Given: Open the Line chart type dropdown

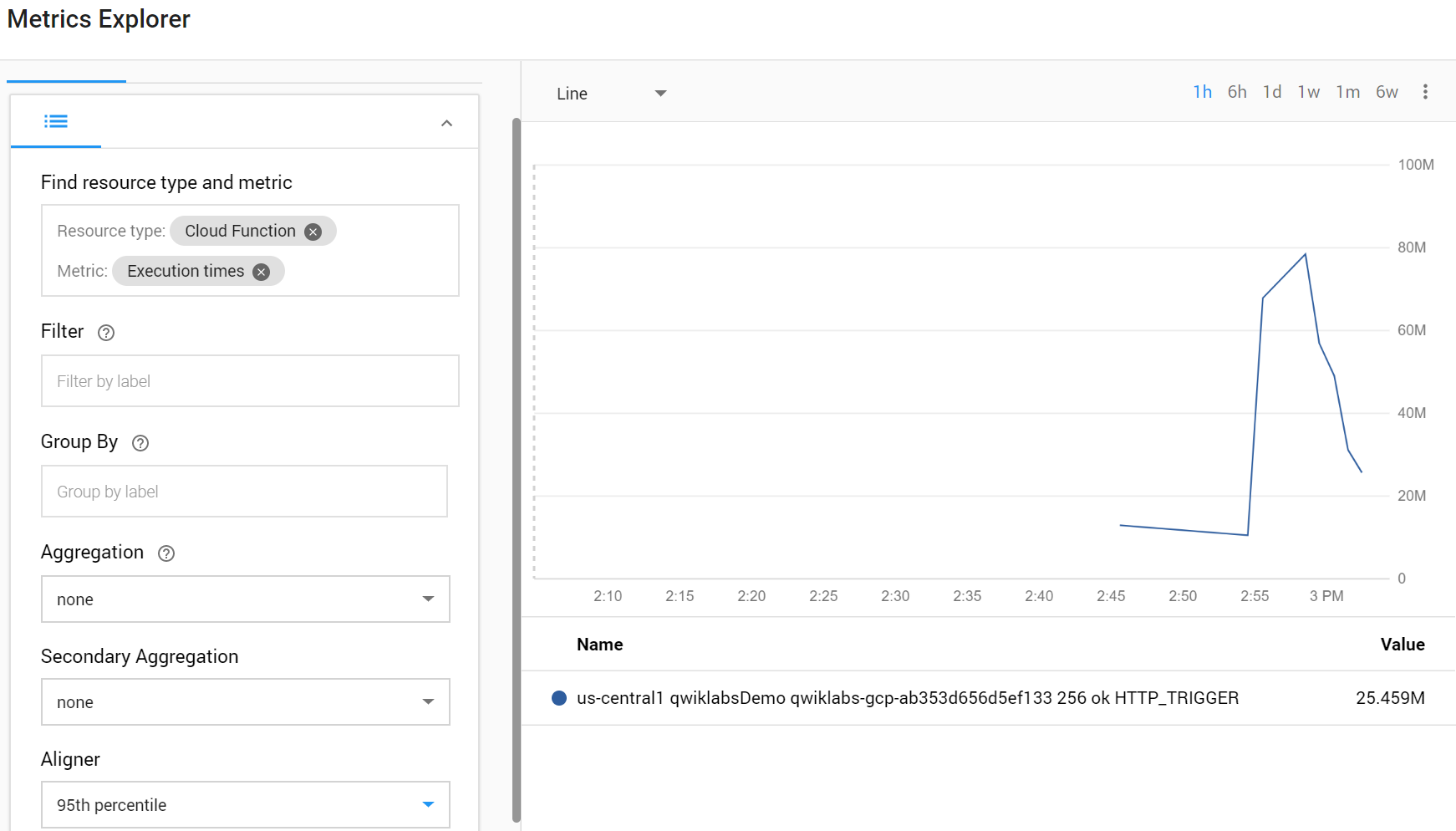Looking at the screenshot, I should click(x=611, y=93).
